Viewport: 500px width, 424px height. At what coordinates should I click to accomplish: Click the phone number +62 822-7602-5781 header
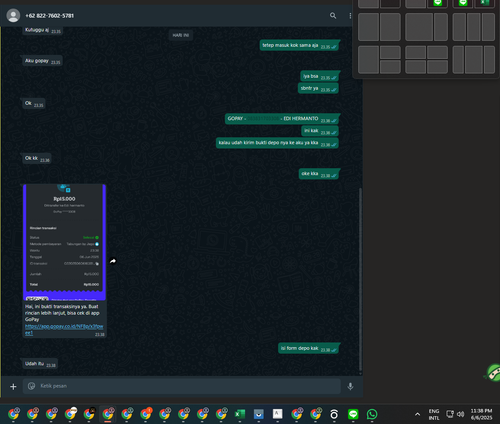[x=50, y=16]
